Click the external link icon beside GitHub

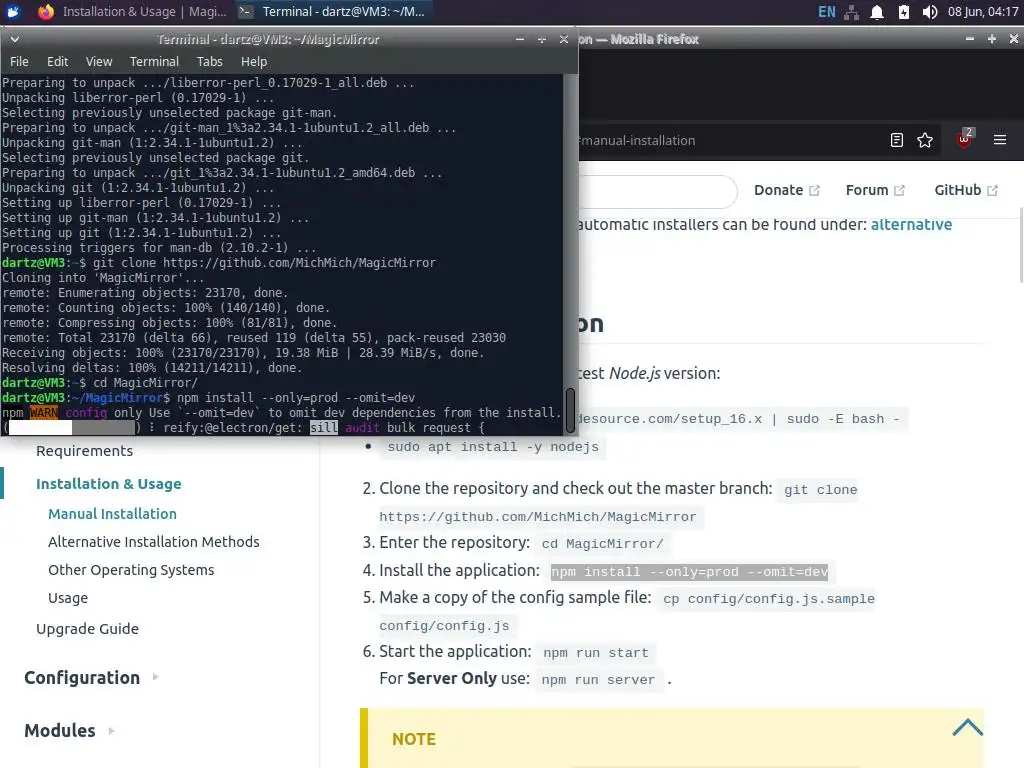[x=992, y=191]
